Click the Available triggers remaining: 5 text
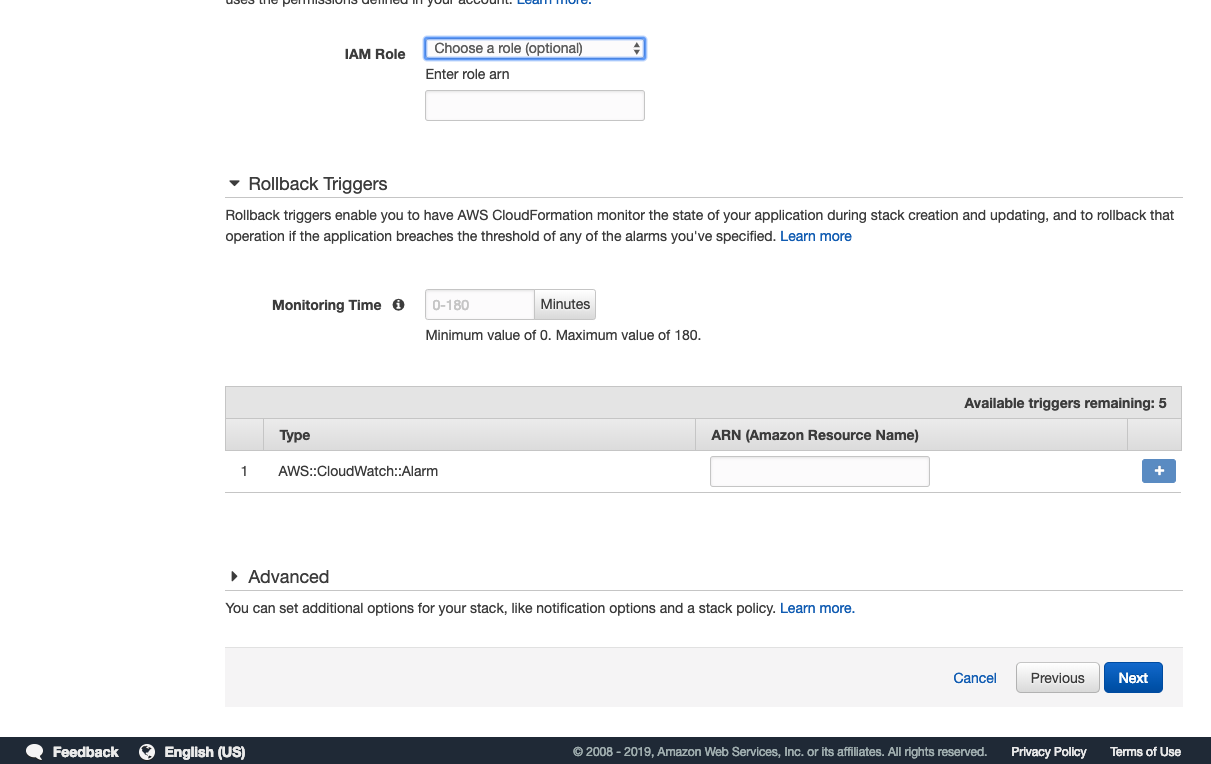The width and height of the screenshot is (1211, 764). (x=1065, y=403)
